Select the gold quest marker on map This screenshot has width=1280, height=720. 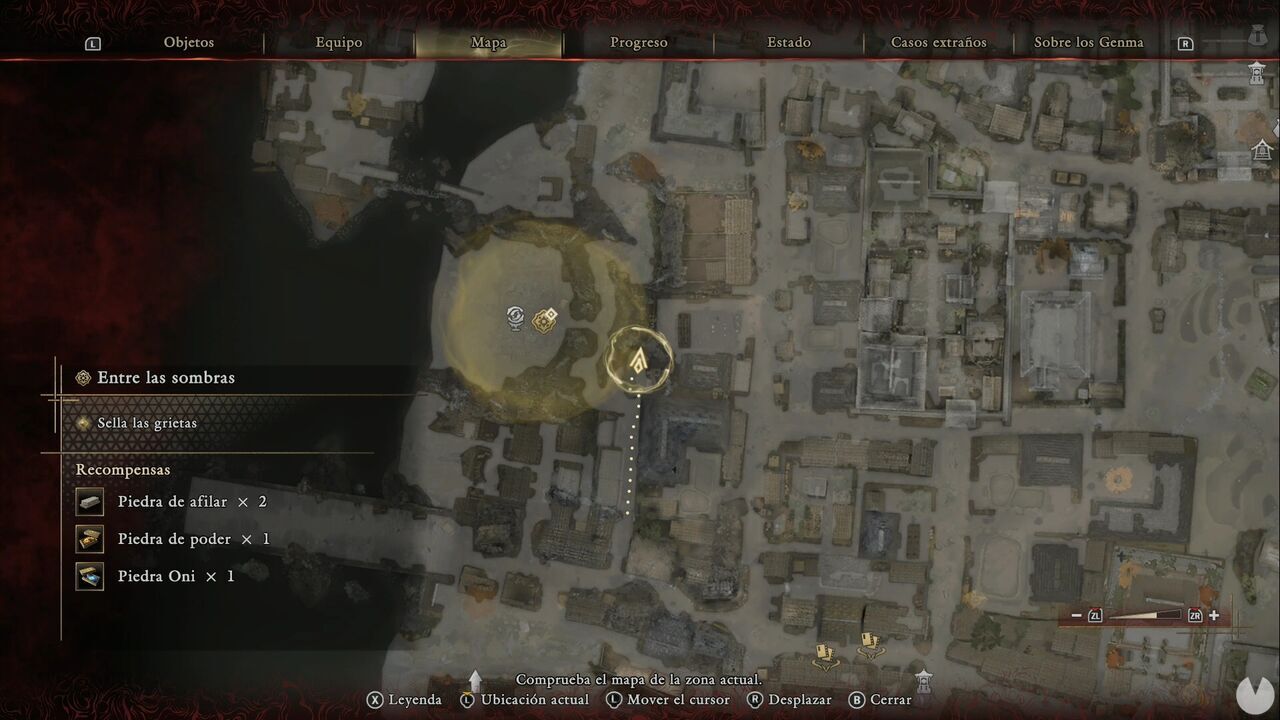pos(545,319)
